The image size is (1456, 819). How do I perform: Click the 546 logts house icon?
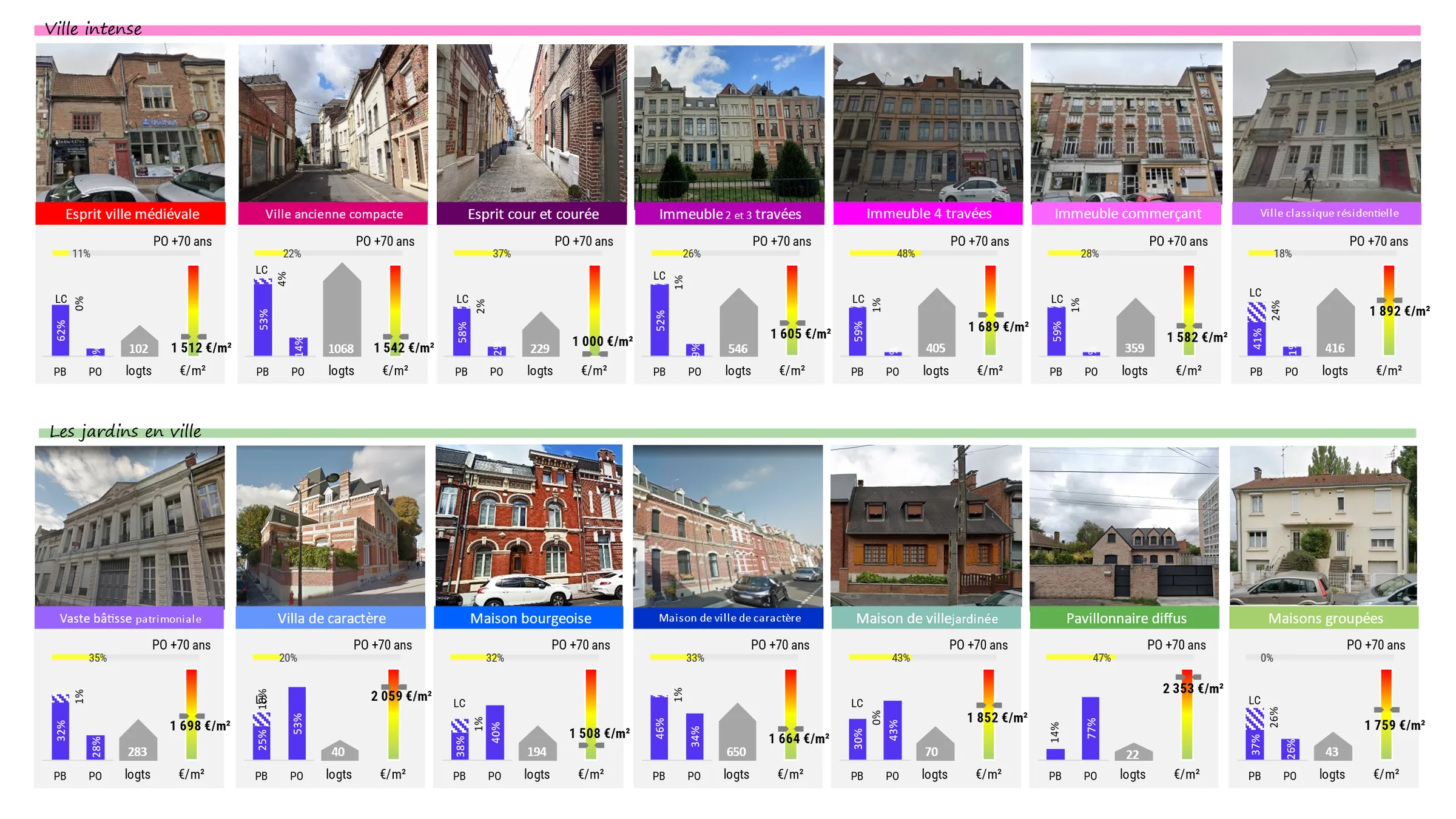738,322
